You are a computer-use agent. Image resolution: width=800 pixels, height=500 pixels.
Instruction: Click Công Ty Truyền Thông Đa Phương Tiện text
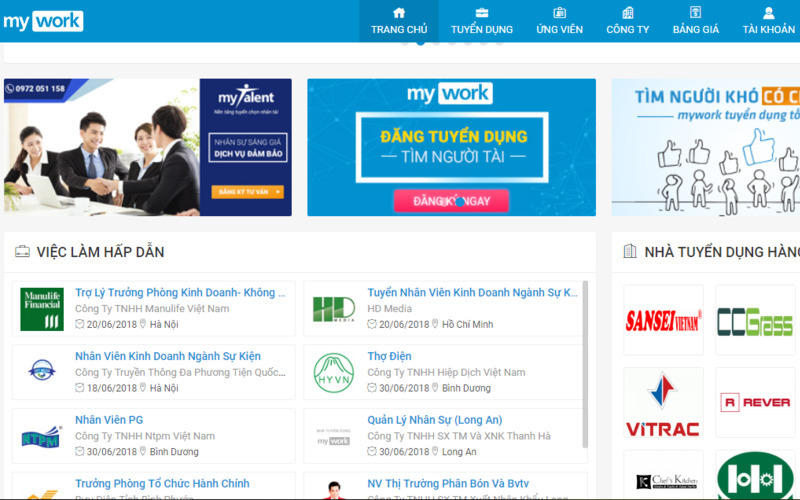pos(180,372)
